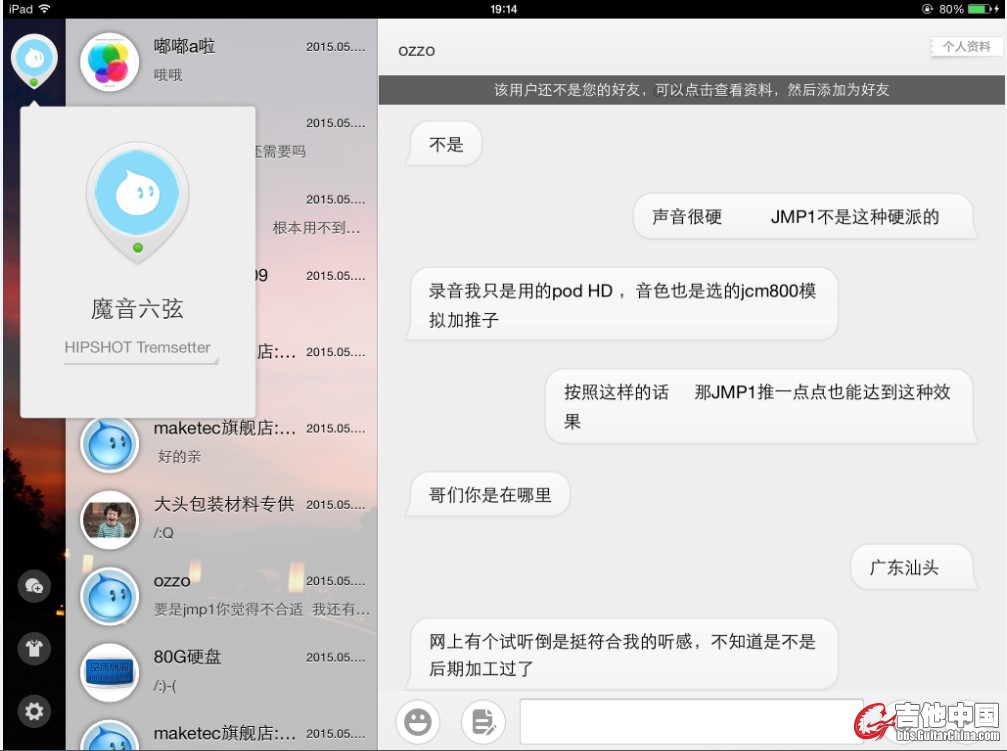Open the new chat bubble icon in sidebar
This screenshot has width=1007, height=751.
[x=34, y=586]
